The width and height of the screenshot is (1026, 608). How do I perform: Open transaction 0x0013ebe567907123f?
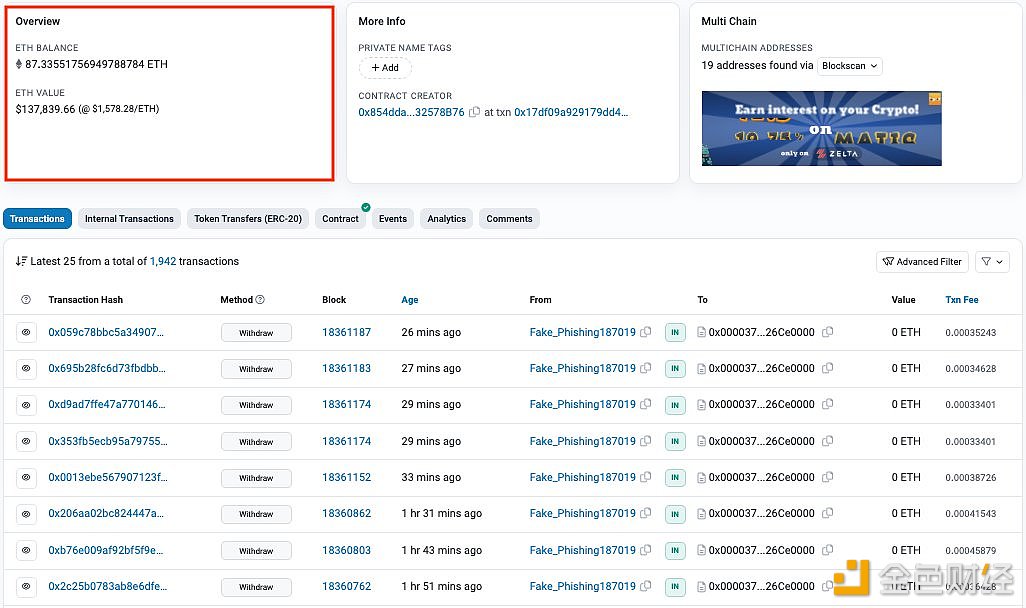(108, 477)
